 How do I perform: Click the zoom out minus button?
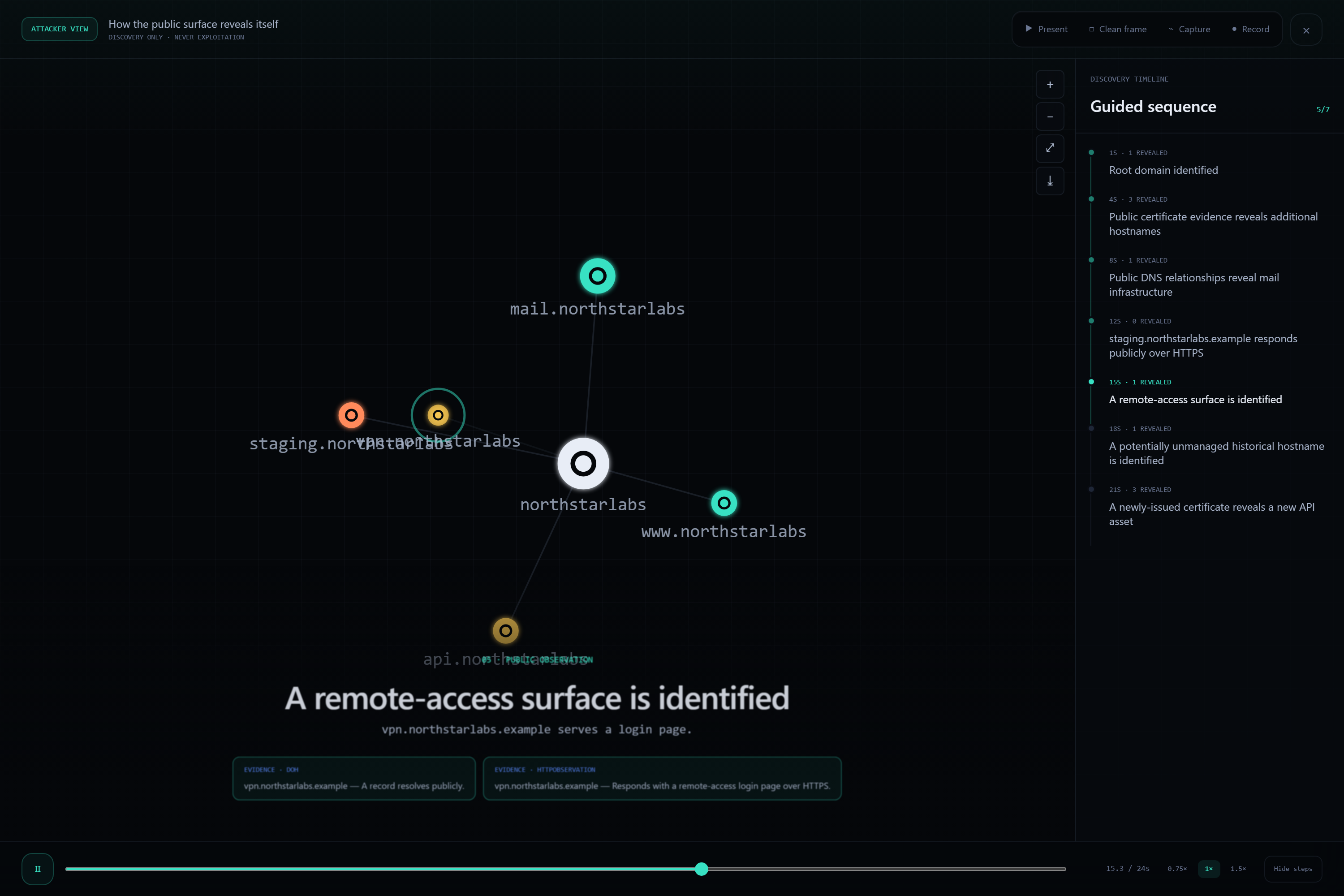tap(1050, 116)
